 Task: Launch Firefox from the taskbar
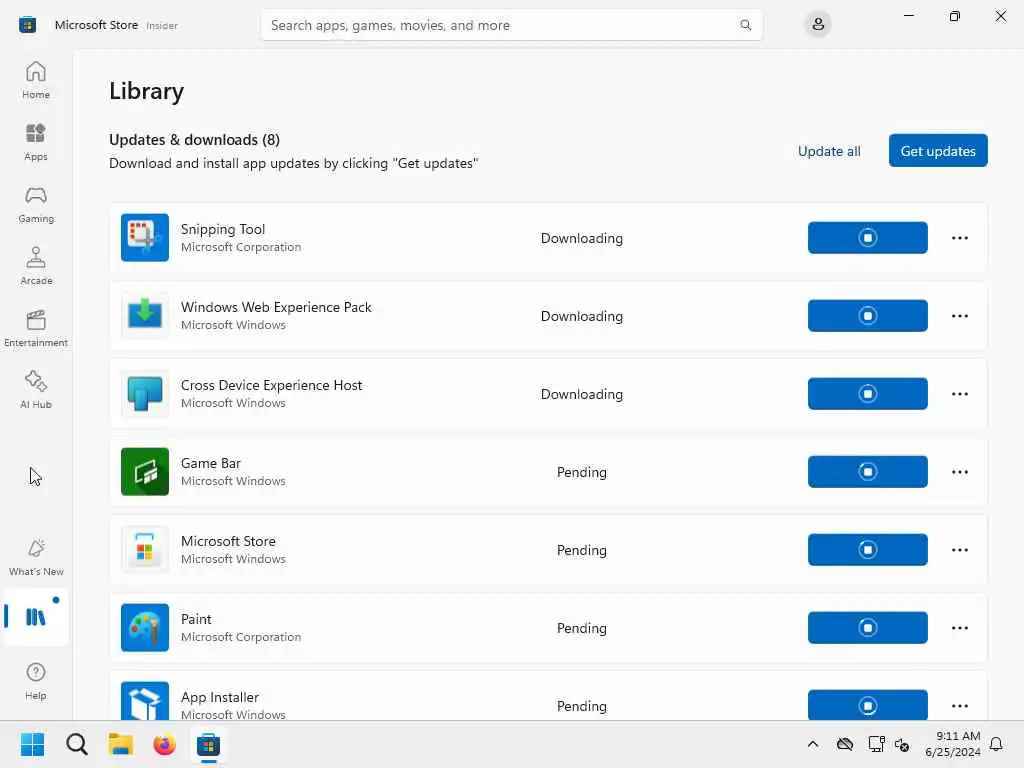pyautogui.click(x=165, y=744)
